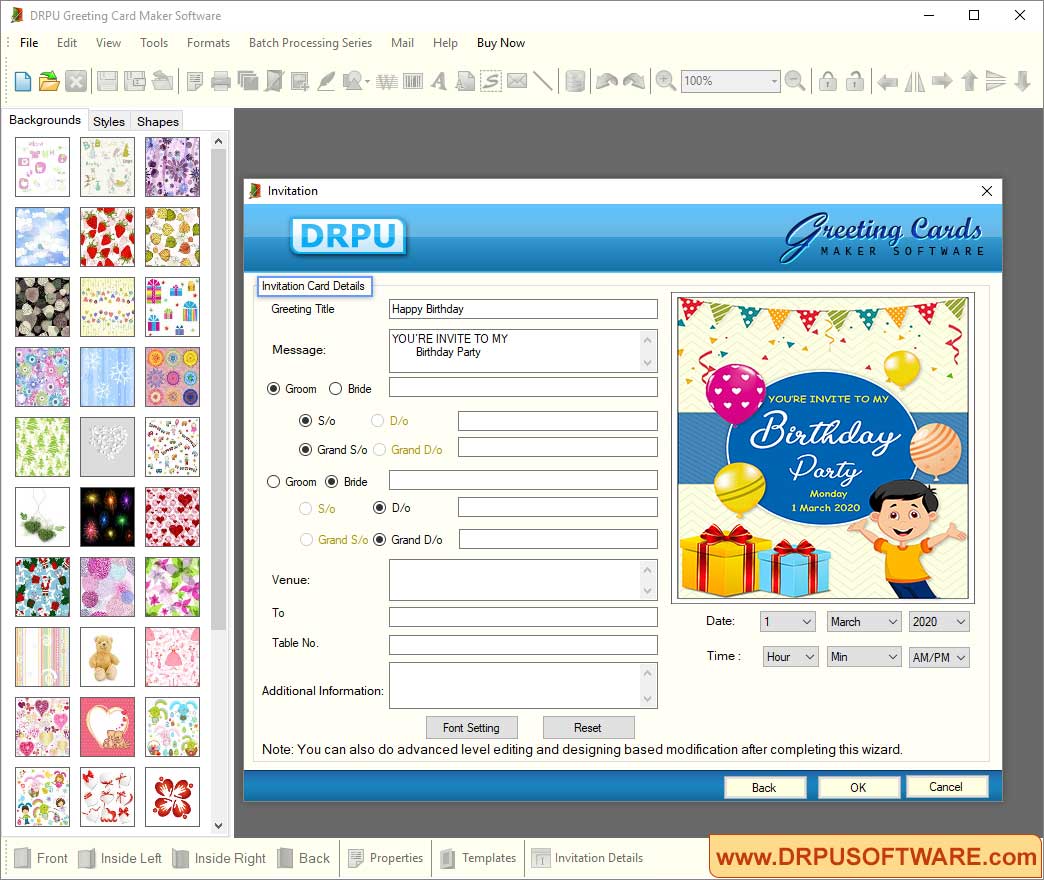Open the 100% zoom level dropdown
Viewport: 1044px width, 880px height.
tap(730, 81)
